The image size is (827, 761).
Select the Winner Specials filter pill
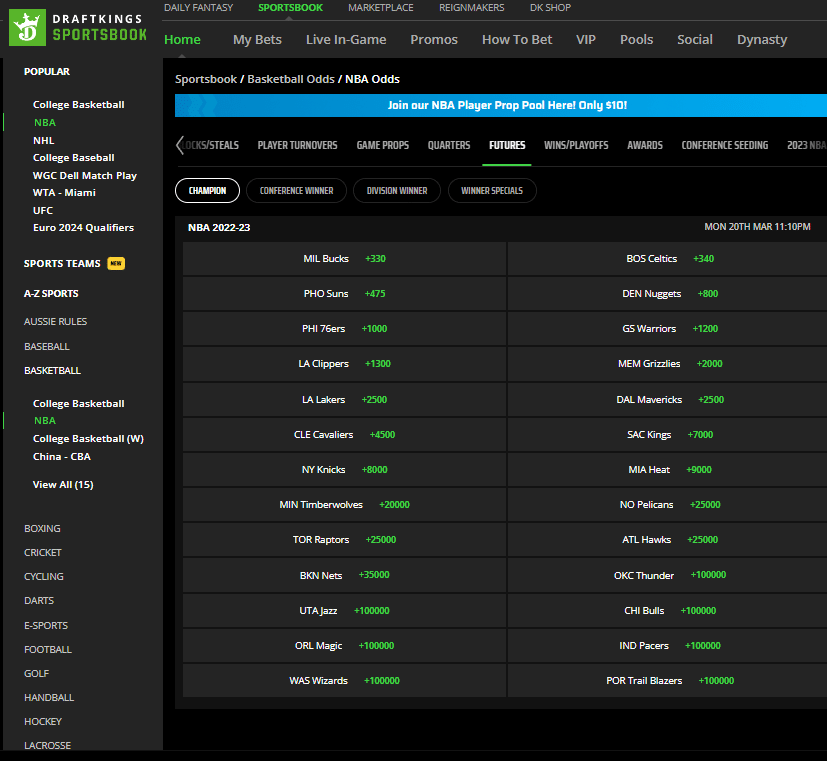click(492, 190)
